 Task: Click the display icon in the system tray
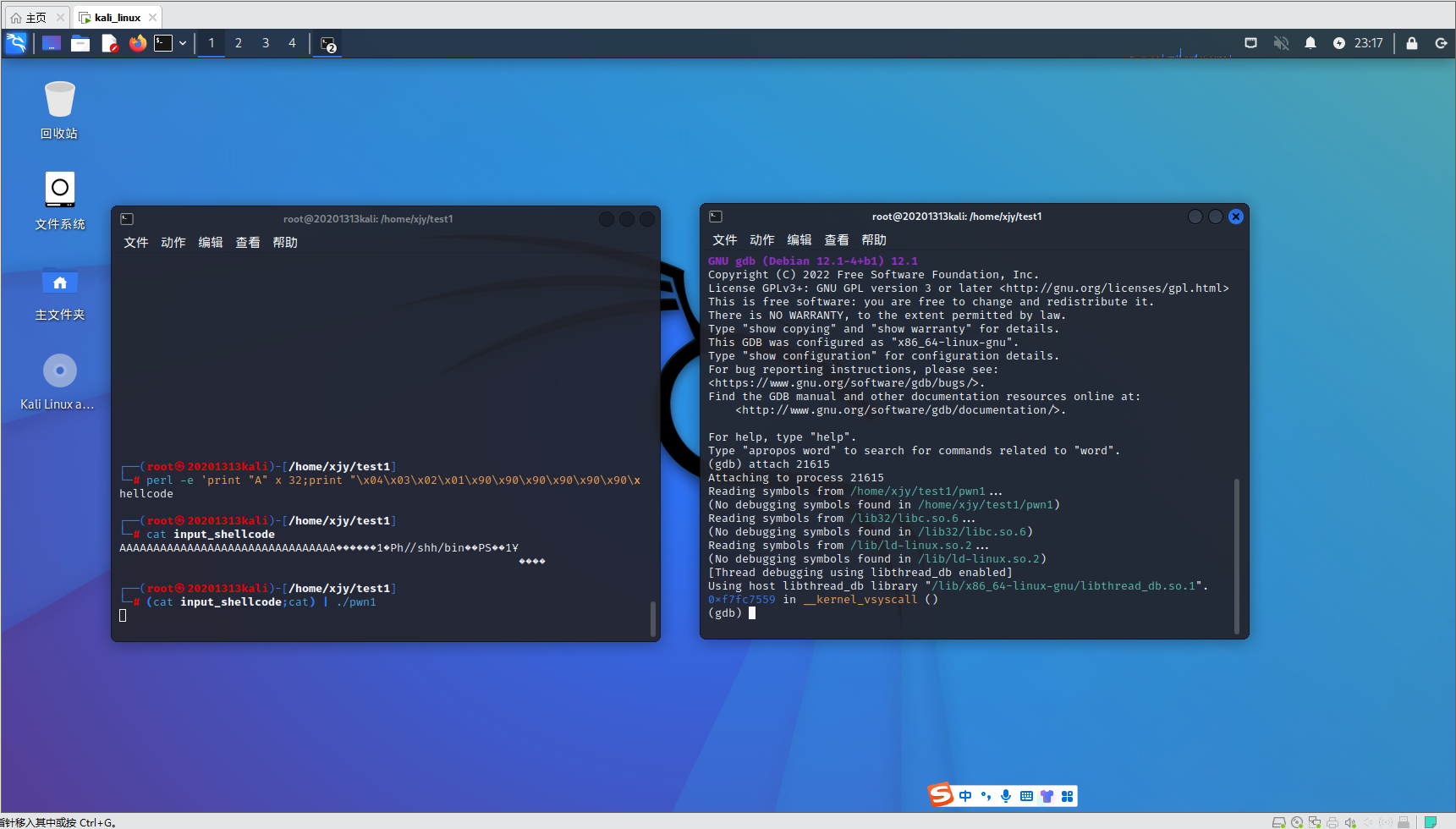pos(1250,43)
